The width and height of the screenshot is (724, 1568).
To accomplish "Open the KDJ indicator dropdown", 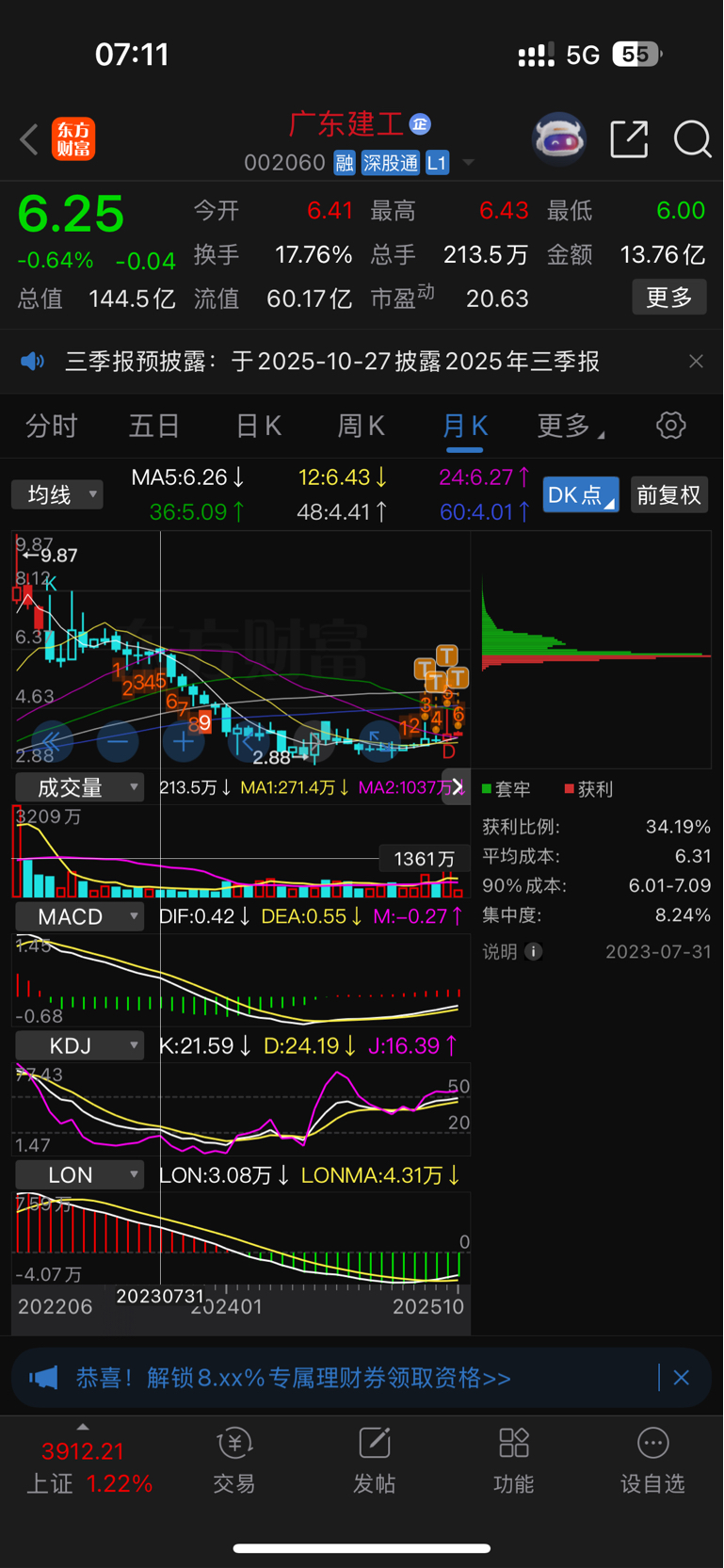I will point(80,1045).
